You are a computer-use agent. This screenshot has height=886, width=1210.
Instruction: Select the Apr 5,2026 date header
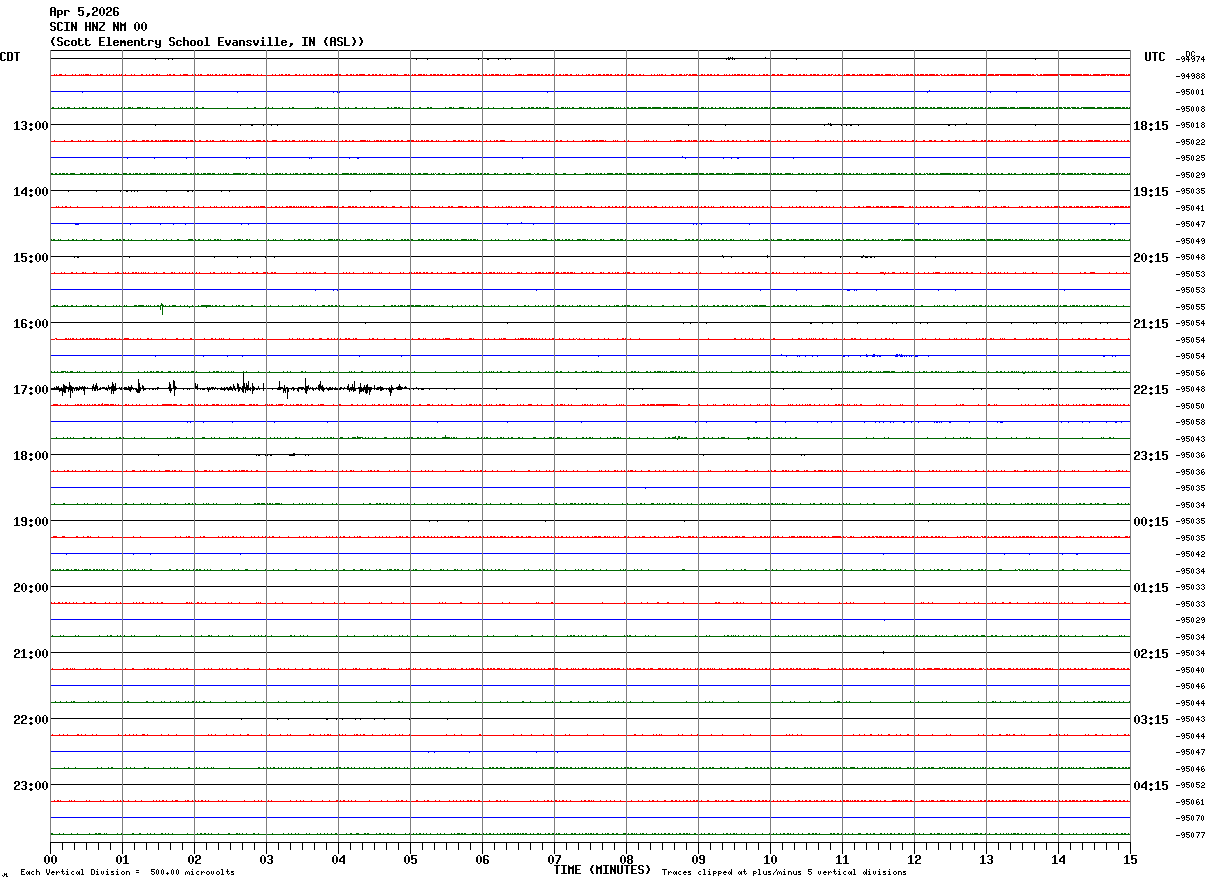coord(84,12)
